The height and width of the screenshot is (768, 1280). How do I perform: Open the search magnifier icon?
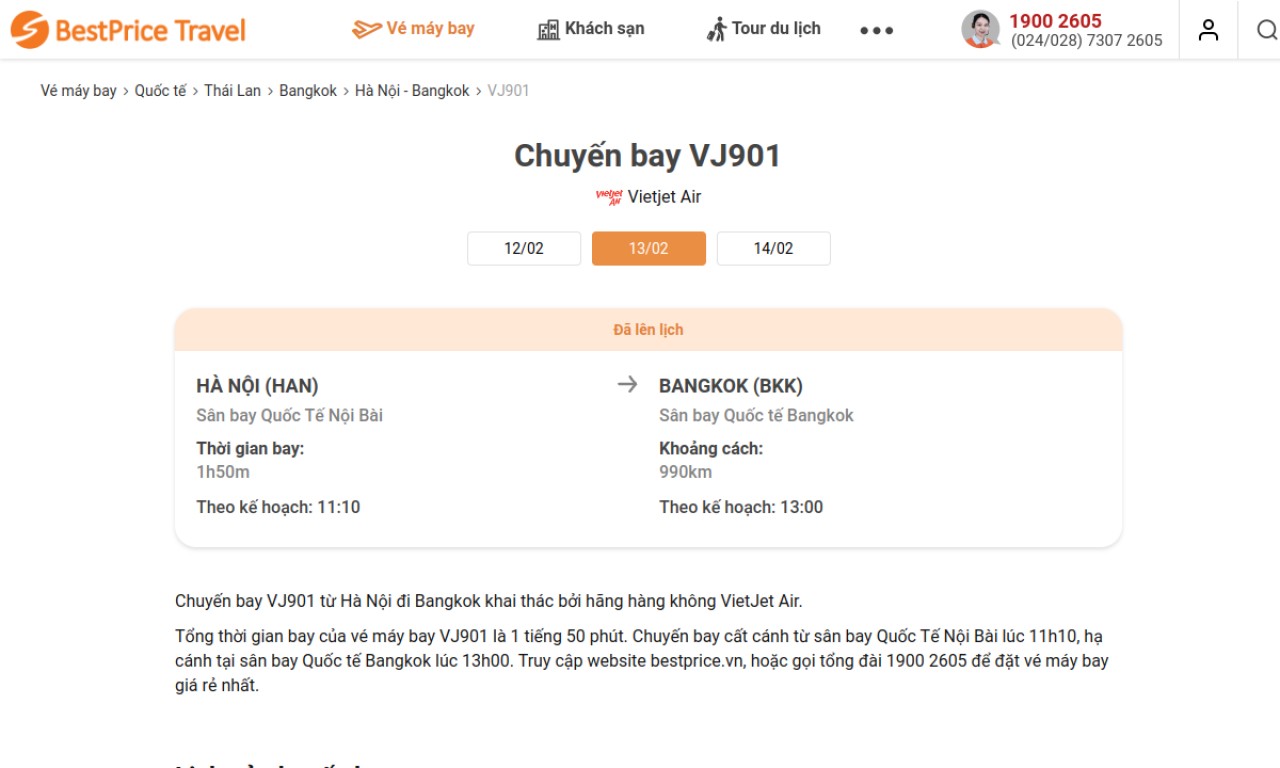1267,30
